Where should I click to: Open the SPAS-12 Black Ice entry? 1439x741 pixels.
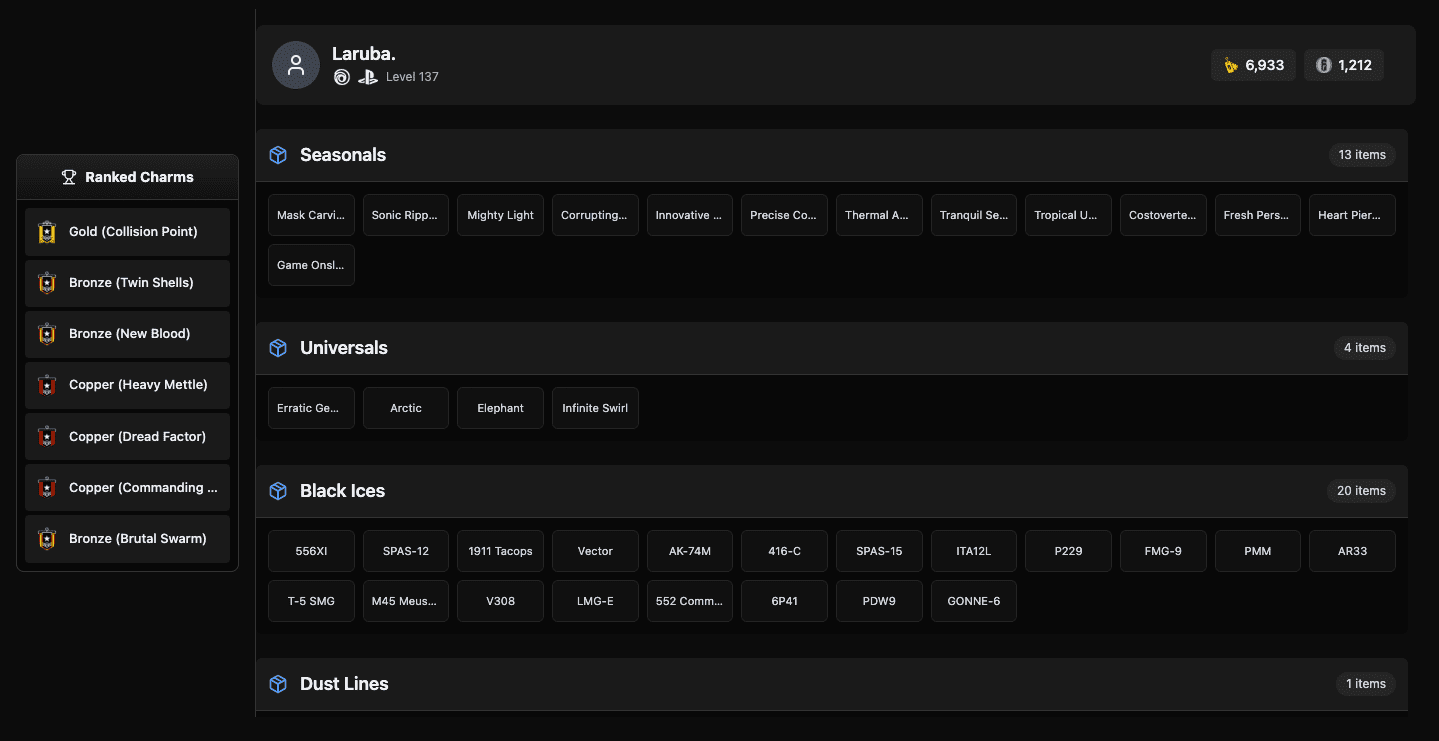tap(405, 551)
